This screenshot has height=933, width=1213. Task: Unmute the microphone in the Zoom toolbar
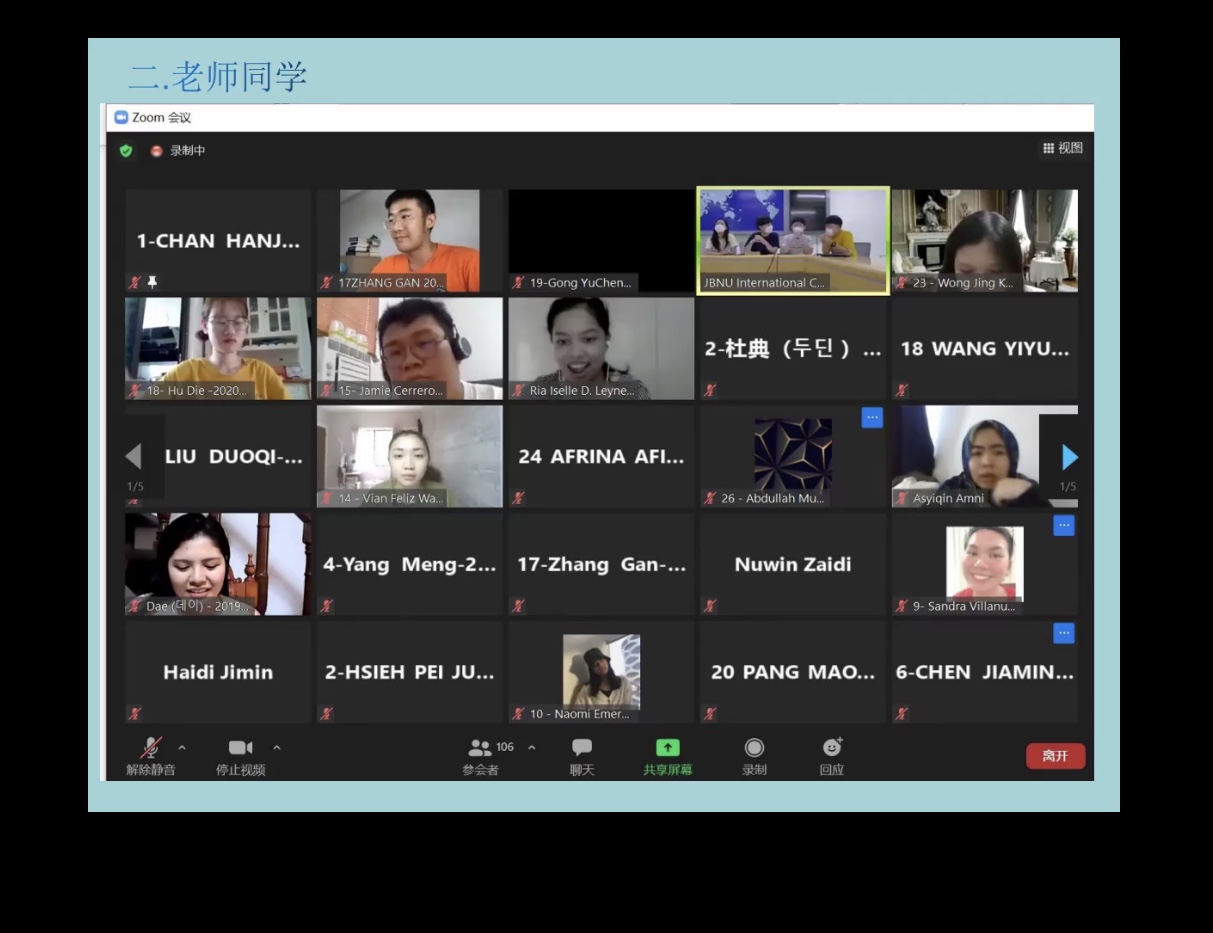[x=150, y=748]
